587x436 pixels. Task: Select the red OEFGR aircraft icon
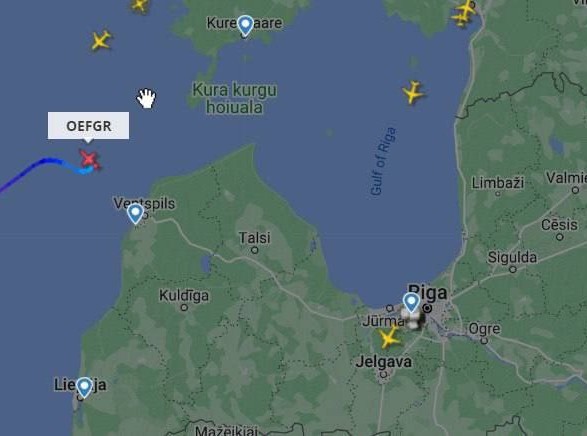(89, 159)
